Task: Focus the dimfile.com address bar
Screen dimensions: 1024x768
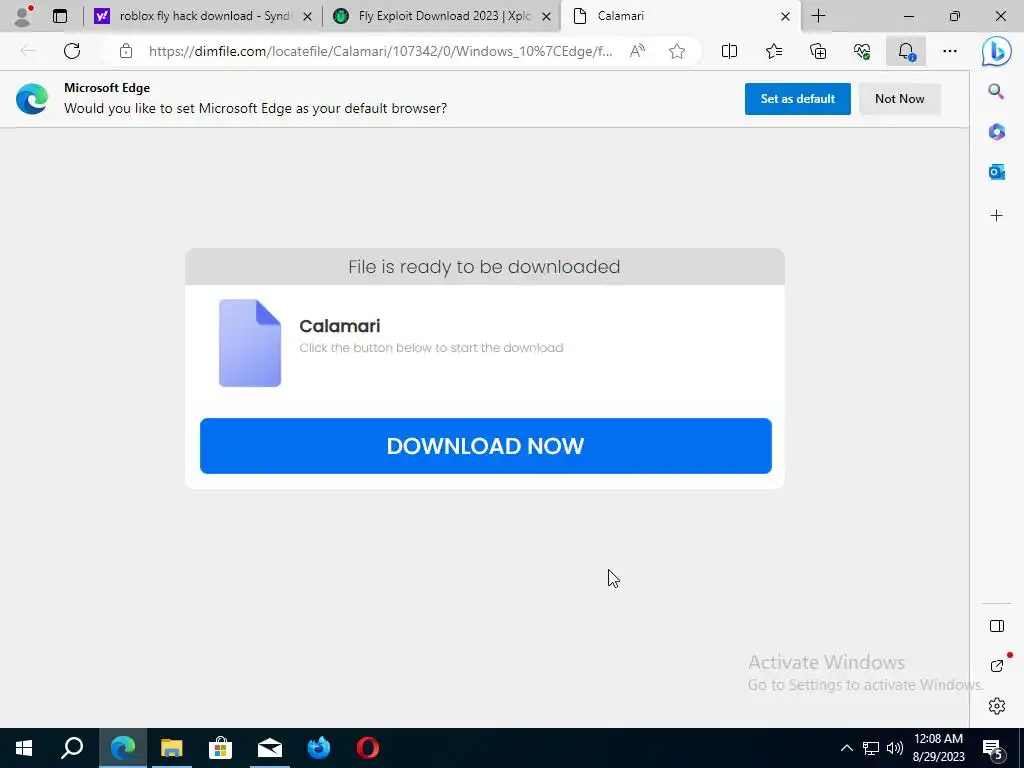Action: click(x=381, y=51)
